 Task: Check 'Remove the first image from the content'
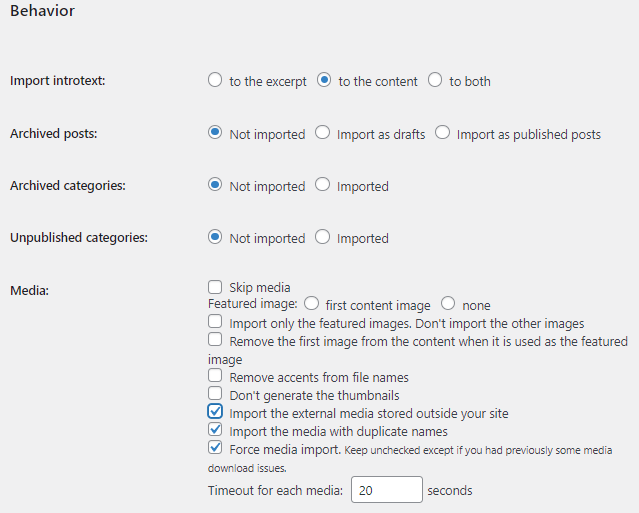tap(215, 339)
